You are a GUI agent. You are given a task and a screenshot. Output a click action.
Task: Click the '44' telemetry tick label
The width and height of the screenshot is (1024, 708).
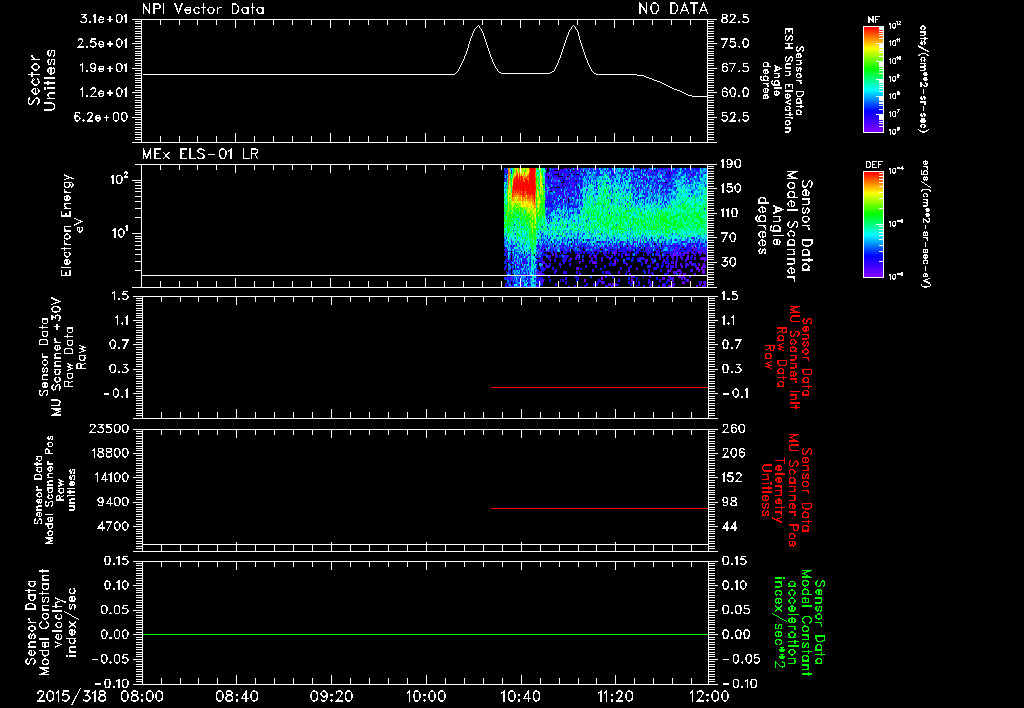729,526
